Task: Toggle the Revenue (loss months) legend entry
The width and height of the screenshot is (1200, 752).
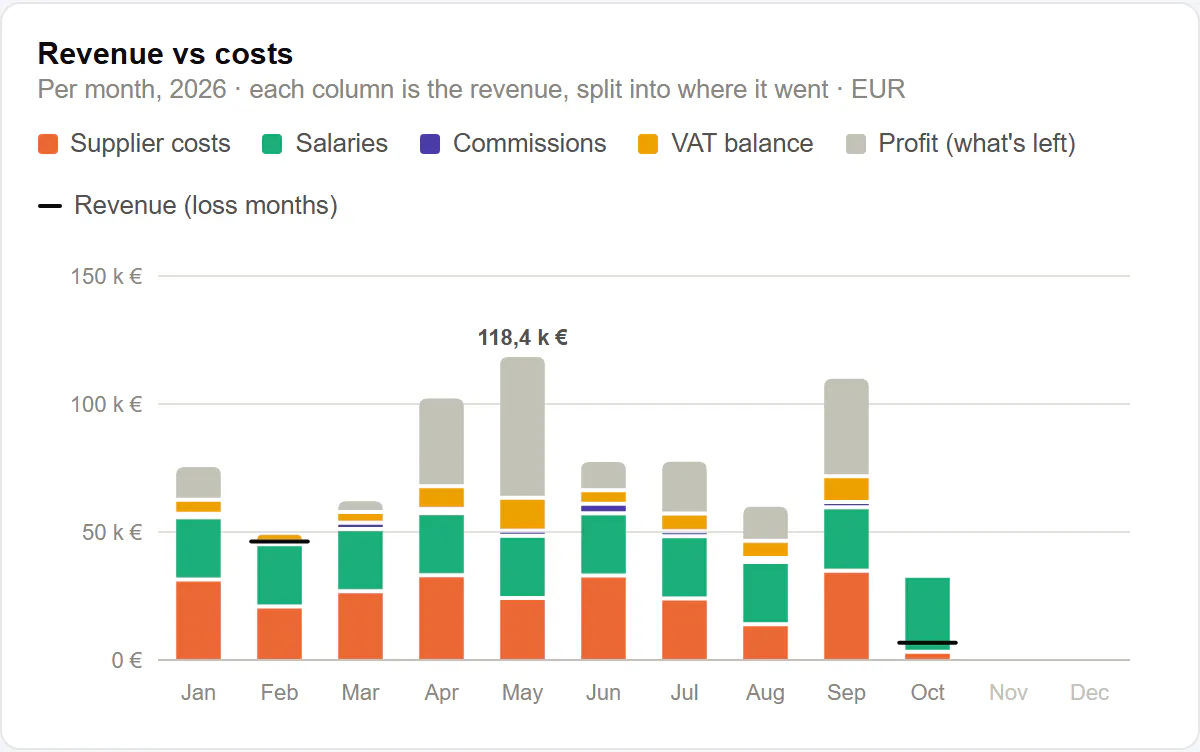Action: tap(188, 206)
